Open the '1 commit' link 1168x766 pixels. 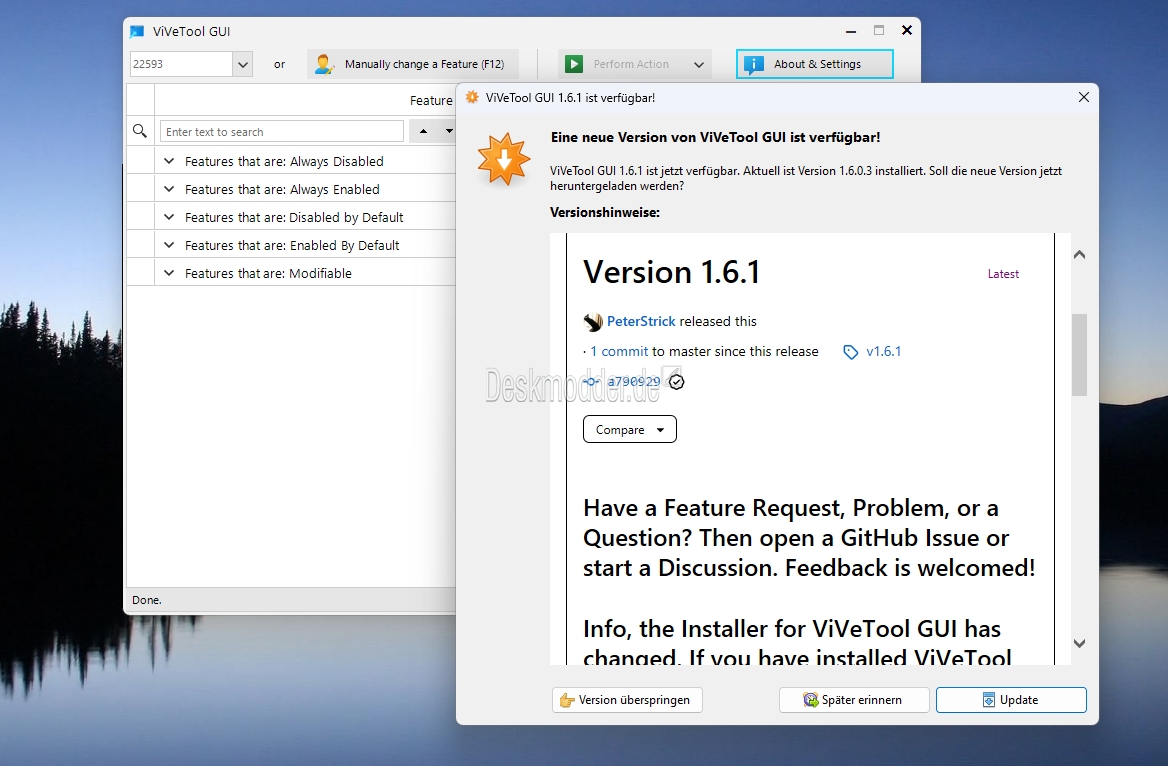pyautogui.click(x=619, y=352)
